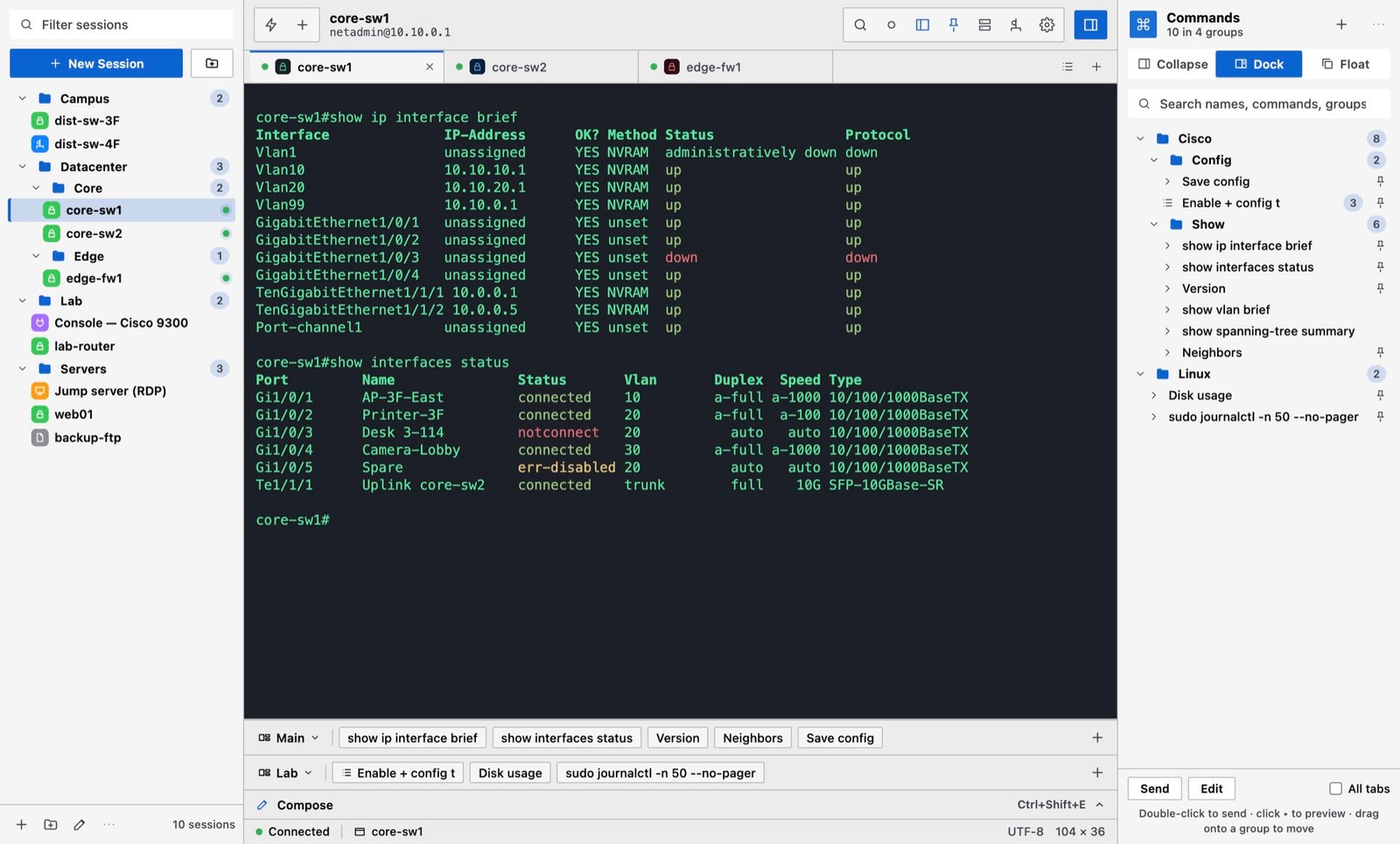Select show spanning-tree summary command
Viewport: 1400px width, 844px height.
point(1268,331)
